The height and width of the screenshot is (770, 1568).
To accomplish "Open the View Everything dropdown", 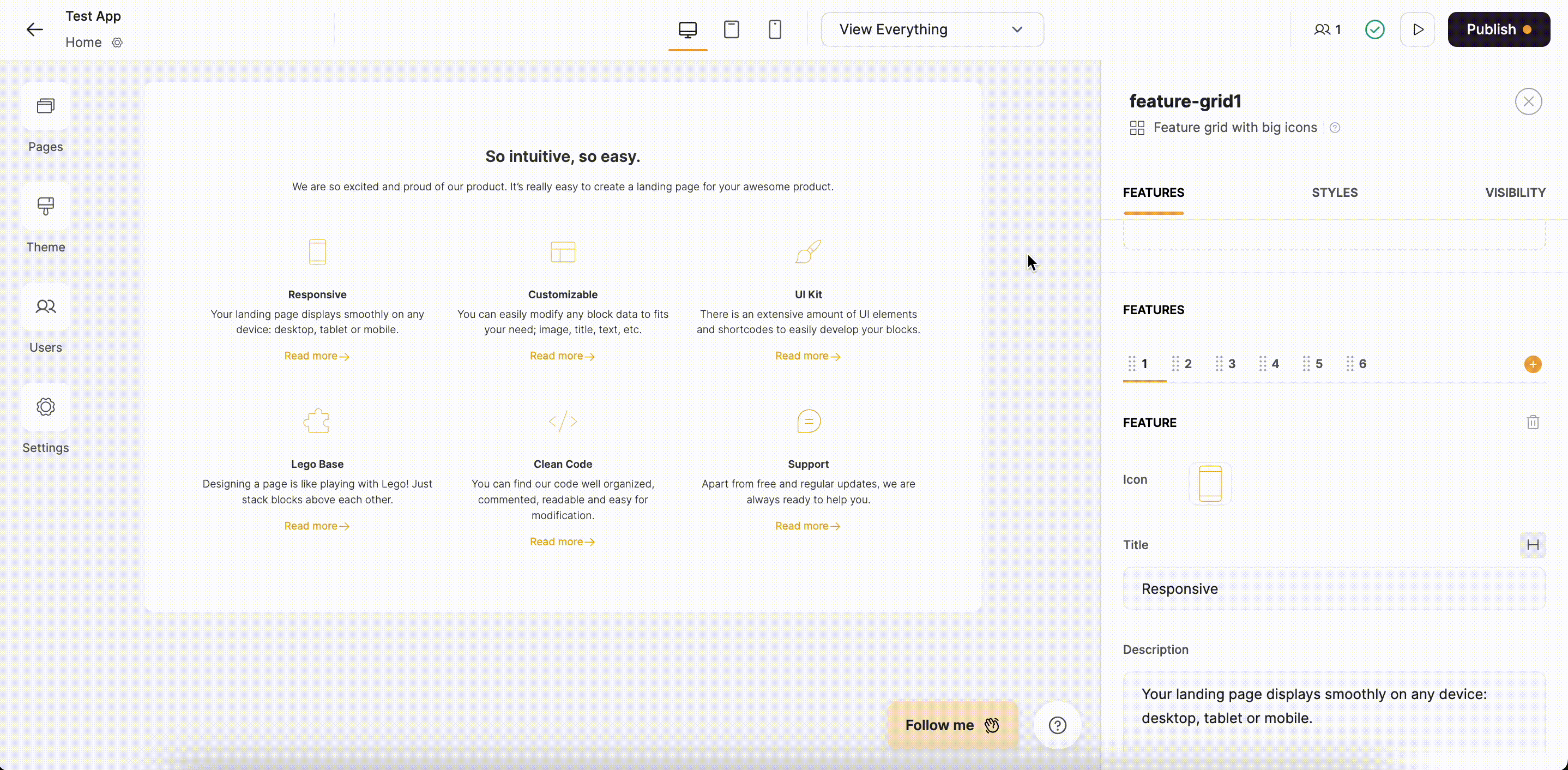I will coord(932,29).
